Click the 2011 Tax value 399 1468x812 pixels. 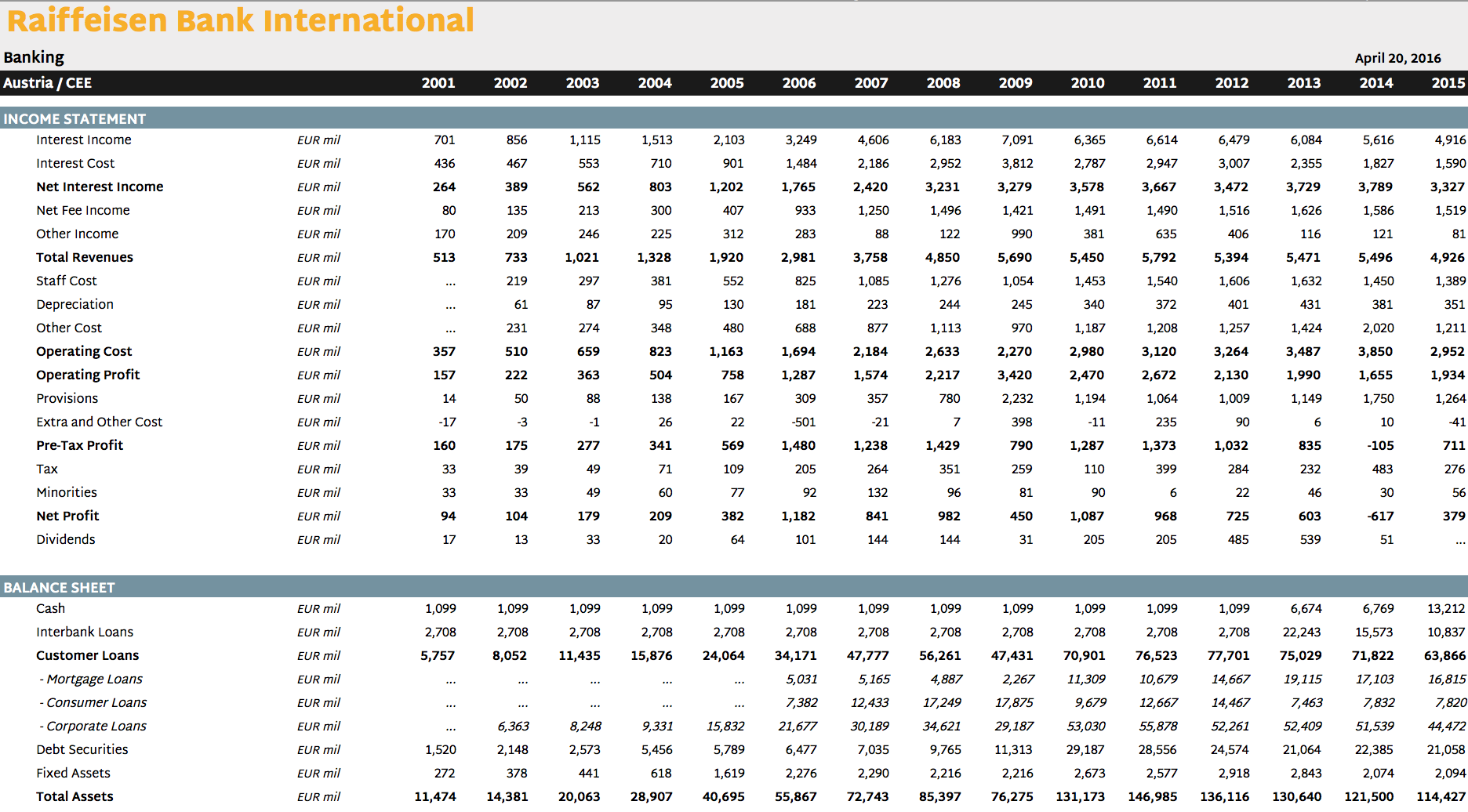tap(1166, 469)
